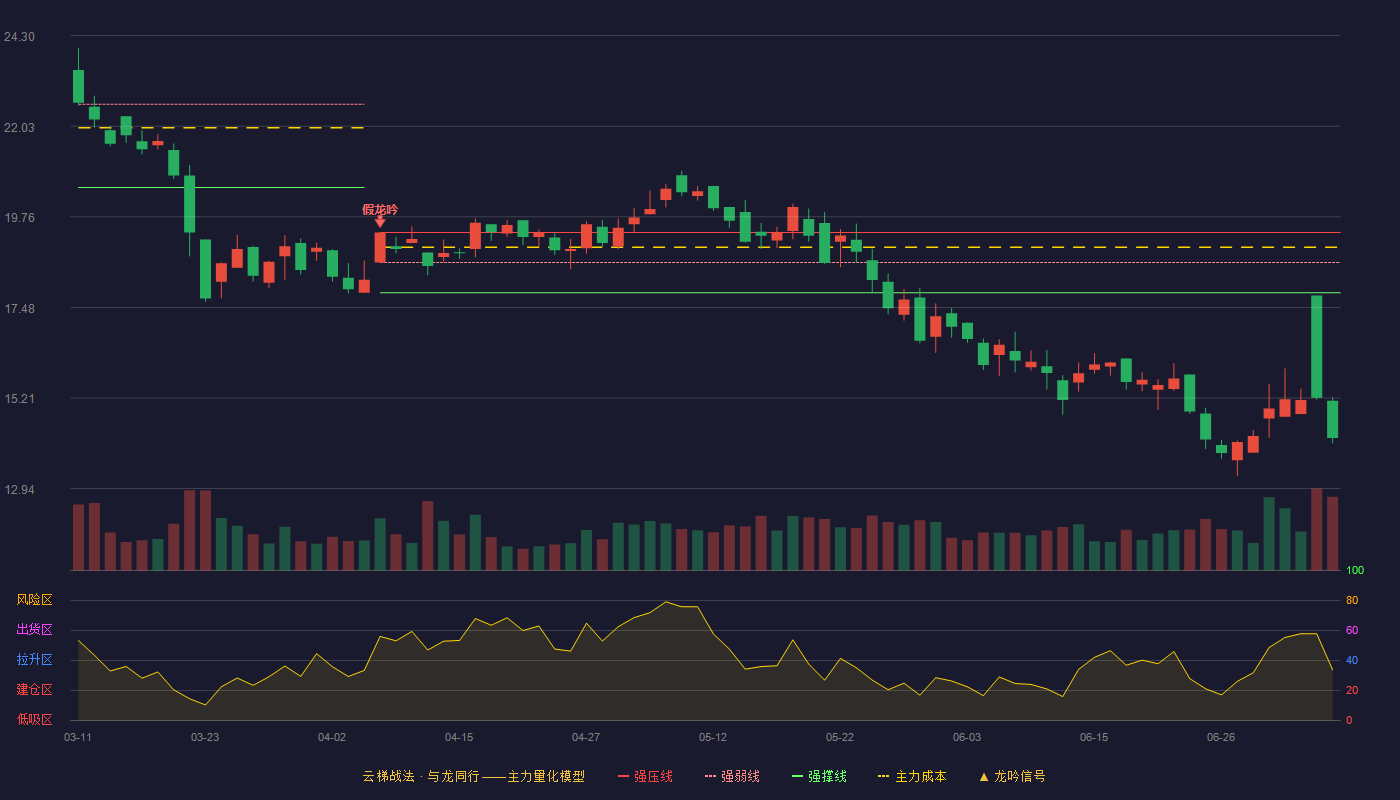
Task: Click the first green candlestick at 03-11
Action: tap(78, 86)
